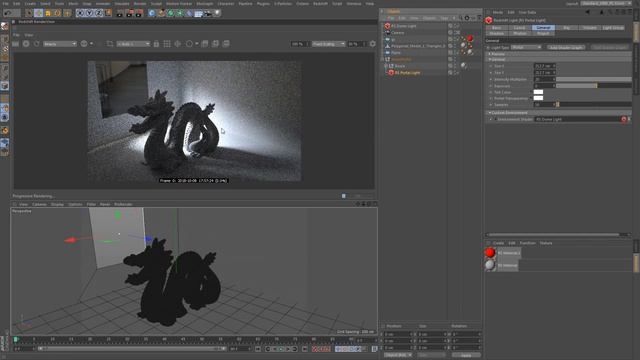
Task: Open the material manager Create menu
Action: point(498,243)
